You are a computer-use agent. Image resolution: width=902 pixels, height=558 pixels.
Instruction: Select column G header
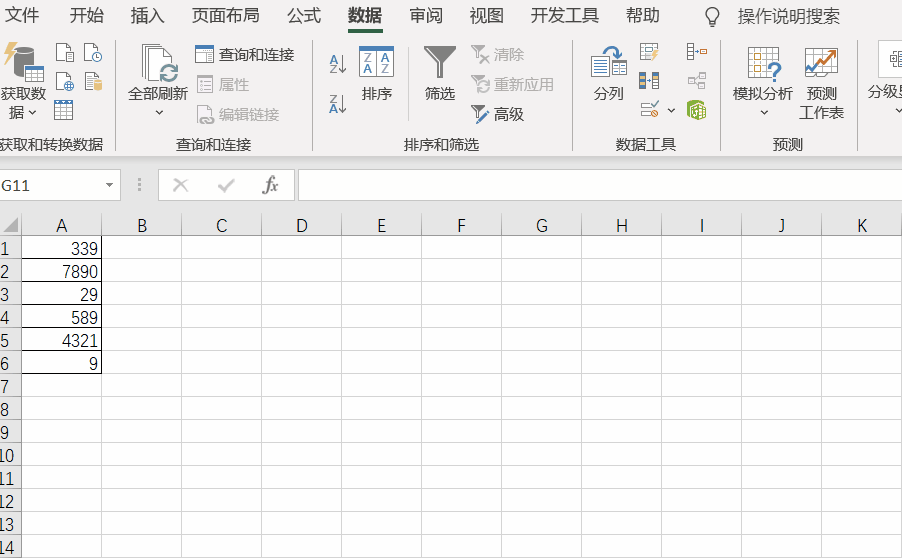(x=541, y=225)
